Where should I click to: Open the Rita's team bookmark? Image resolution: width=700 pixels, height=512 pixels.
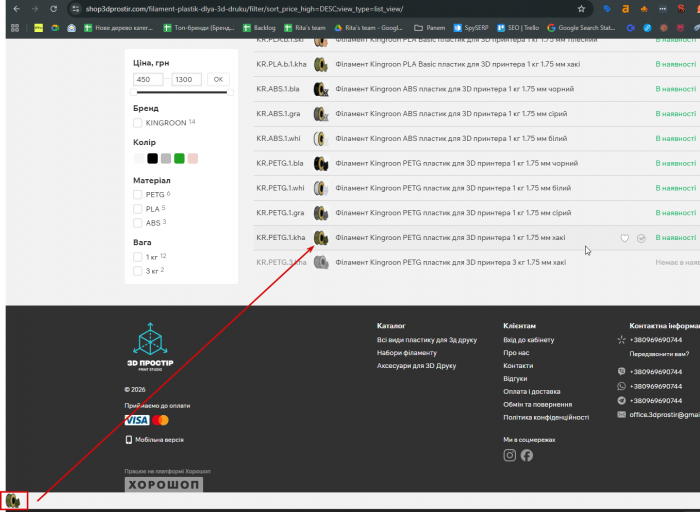point(304,28)
